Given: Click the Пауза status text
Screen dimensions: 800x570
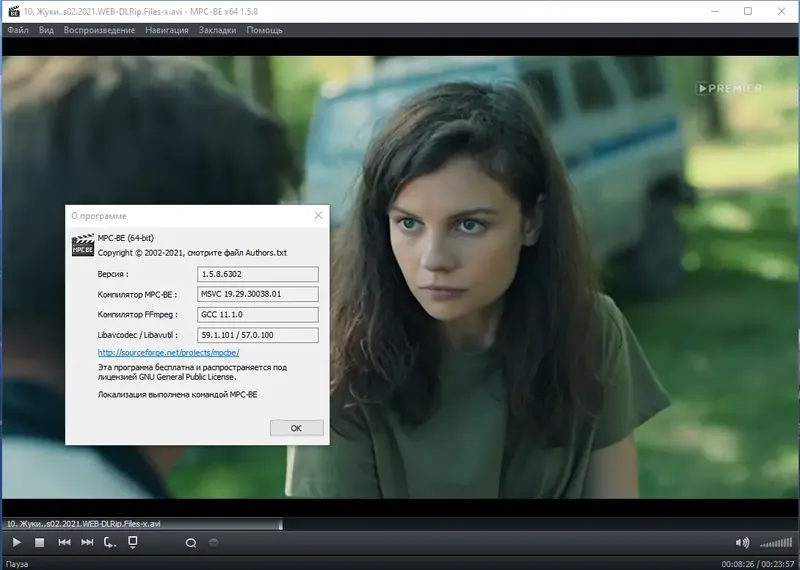Looking at the screenshot, I should coord(17,564).
